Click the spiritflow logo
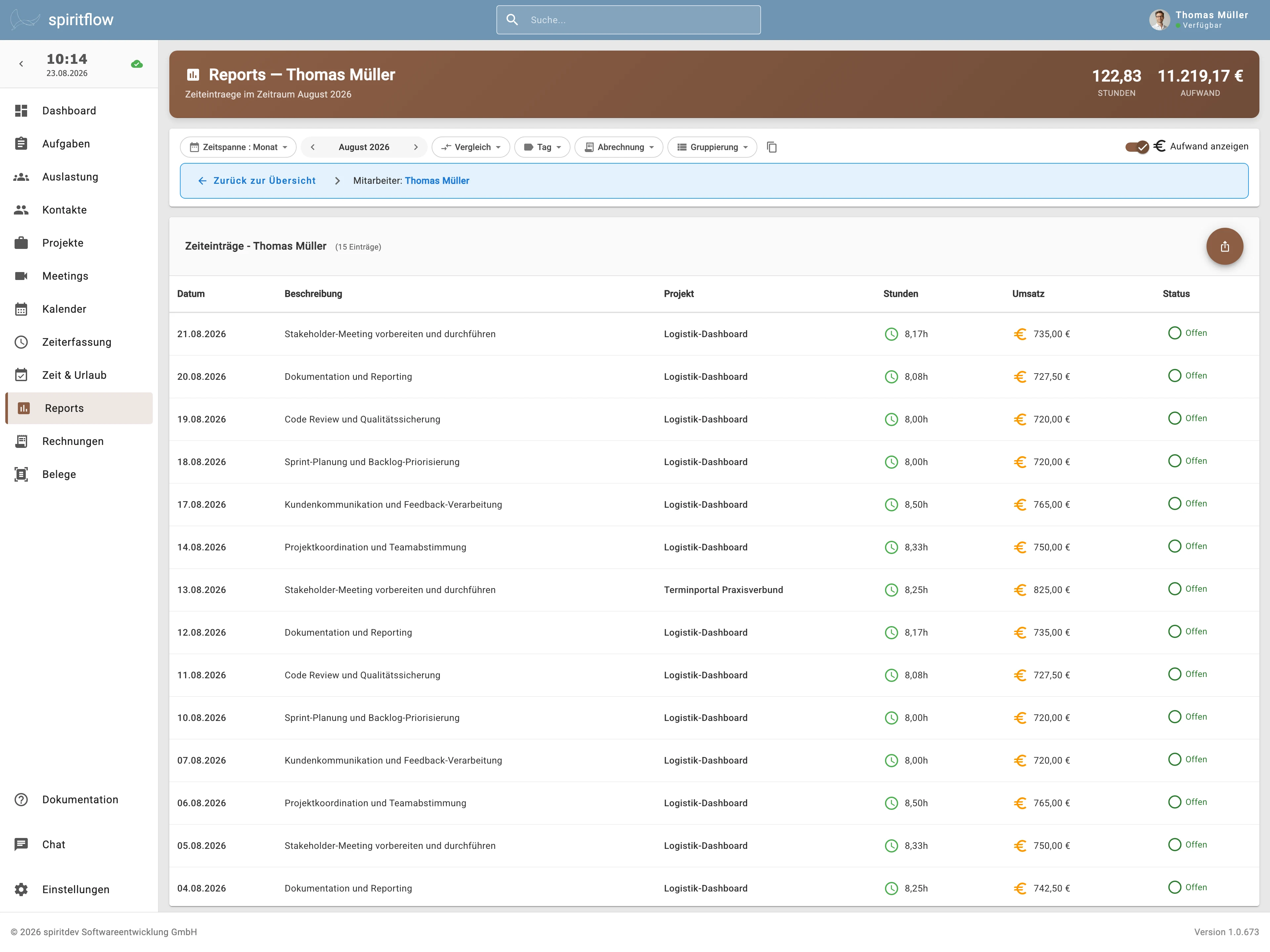 (x=62, y=20)
